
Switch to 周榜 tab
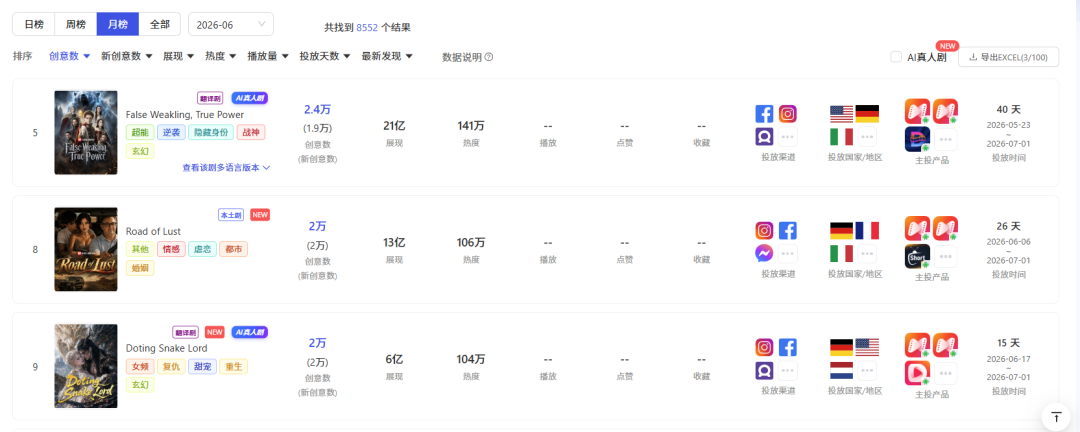click(x=76, y=24)
